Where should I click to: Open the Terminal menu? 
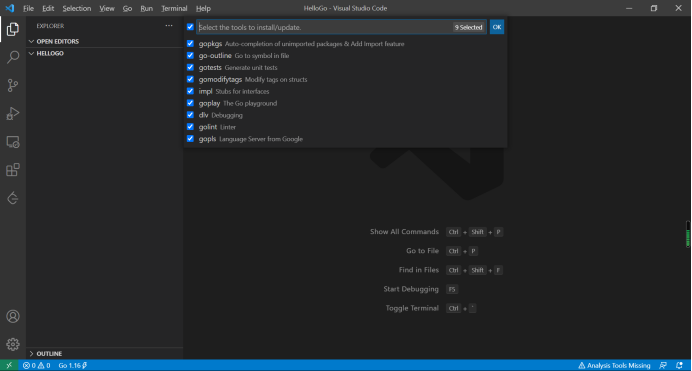click(174, 8)
